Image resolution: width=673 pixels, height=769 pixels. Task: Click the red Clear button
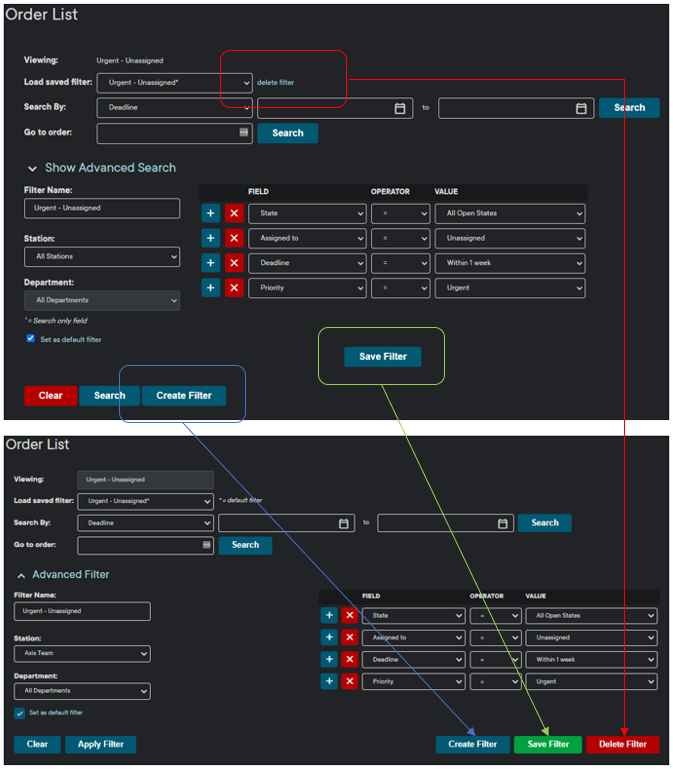point(51,396)
